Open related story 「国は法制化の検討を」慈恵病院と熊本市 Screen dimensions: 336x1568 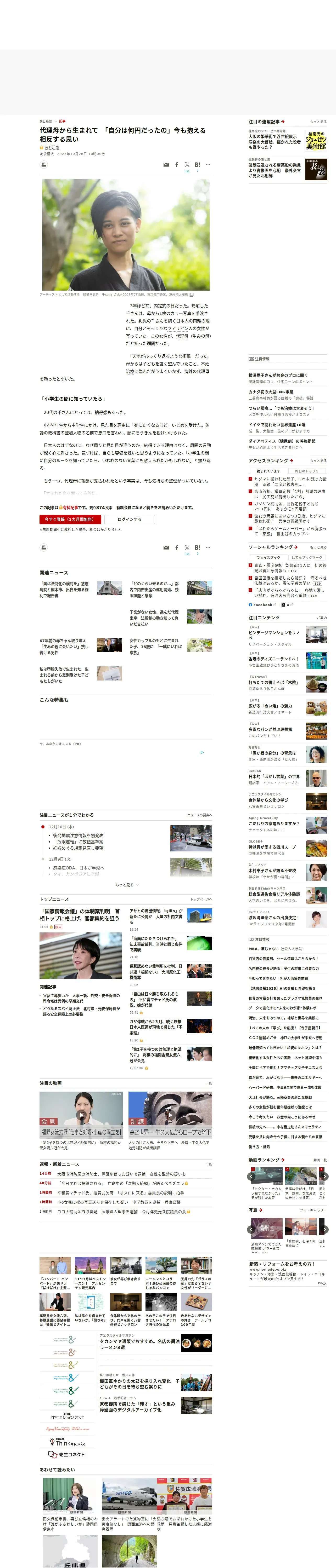tap(64, 590)
